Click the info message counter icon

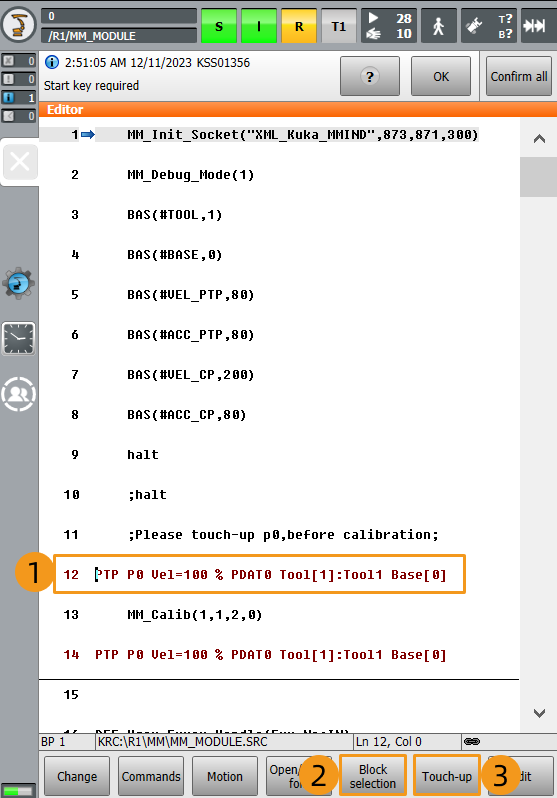pyautogui.click(x=18, y=97)
